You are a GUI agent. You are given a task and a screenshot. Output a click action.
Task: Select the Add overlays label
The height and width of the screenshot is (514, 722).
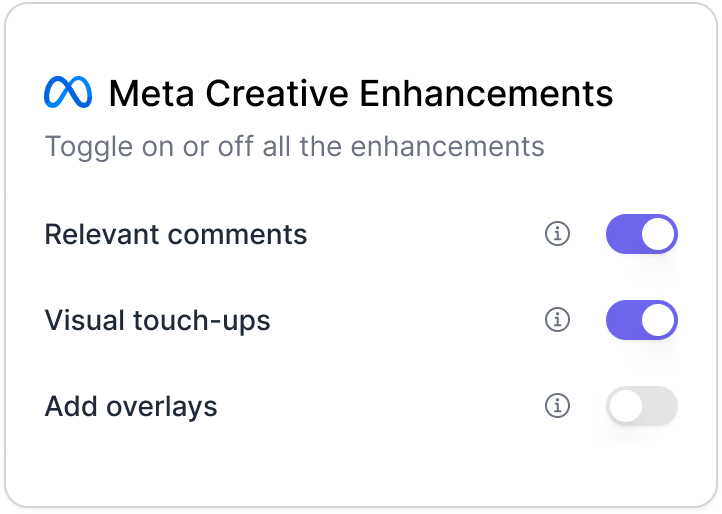131,406
